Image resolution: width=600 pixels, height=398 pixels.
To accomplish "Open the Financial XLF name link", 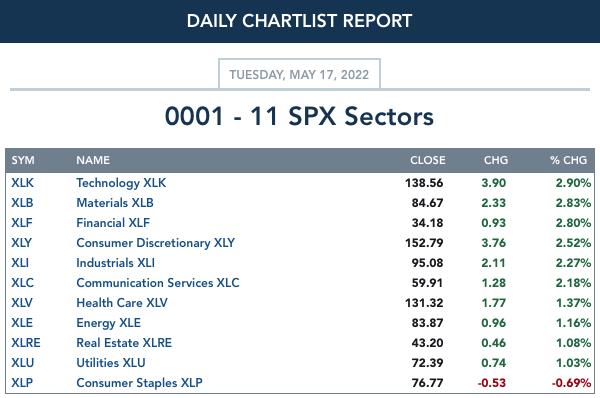I will point(113,223).
